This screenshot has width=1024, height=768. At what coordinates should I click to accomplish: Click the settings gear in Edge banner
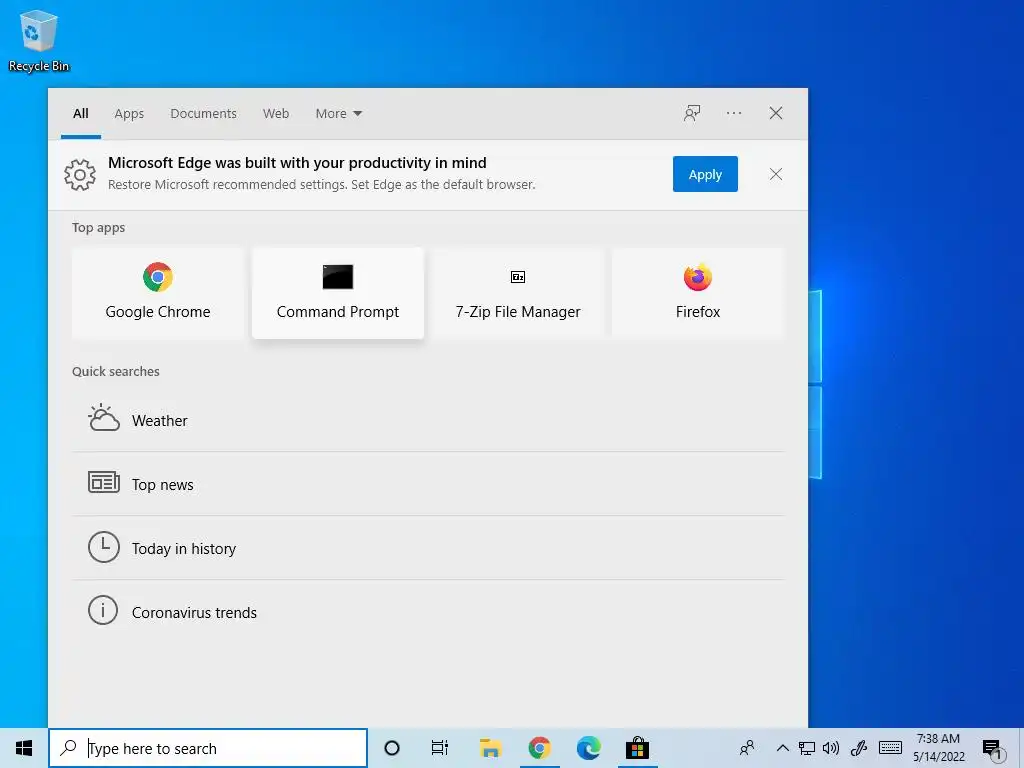[x=80, y=174]
